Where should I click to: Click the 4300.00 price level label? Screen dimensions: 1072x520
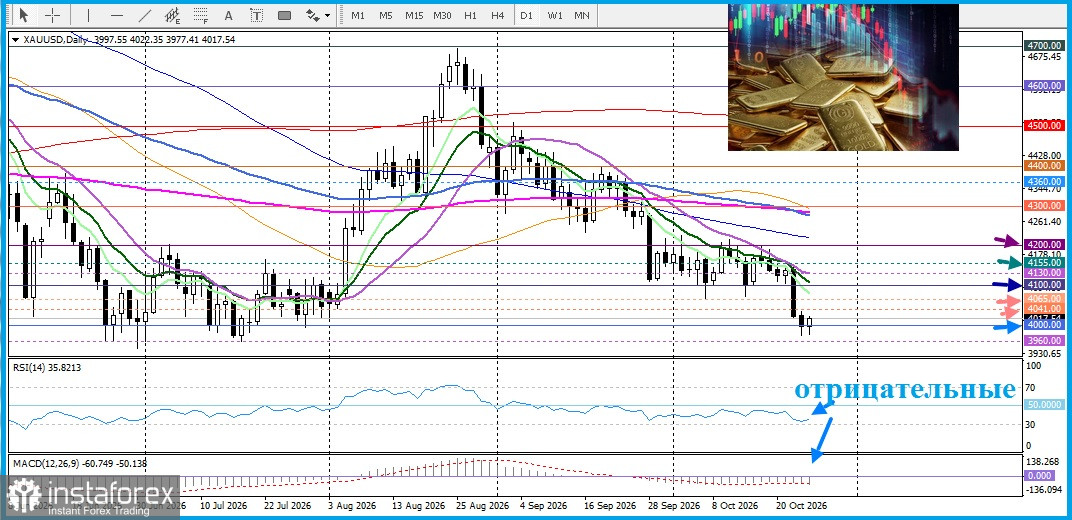1044,206
